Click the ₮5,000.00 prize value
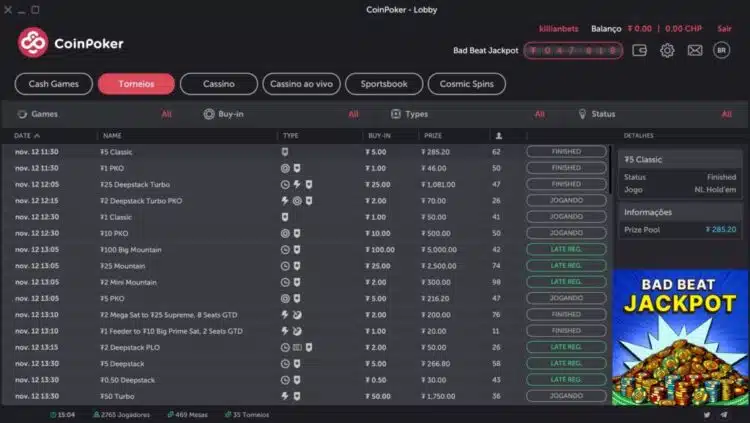Viewport: 750px width, 423px height. [x=439, y=250]
